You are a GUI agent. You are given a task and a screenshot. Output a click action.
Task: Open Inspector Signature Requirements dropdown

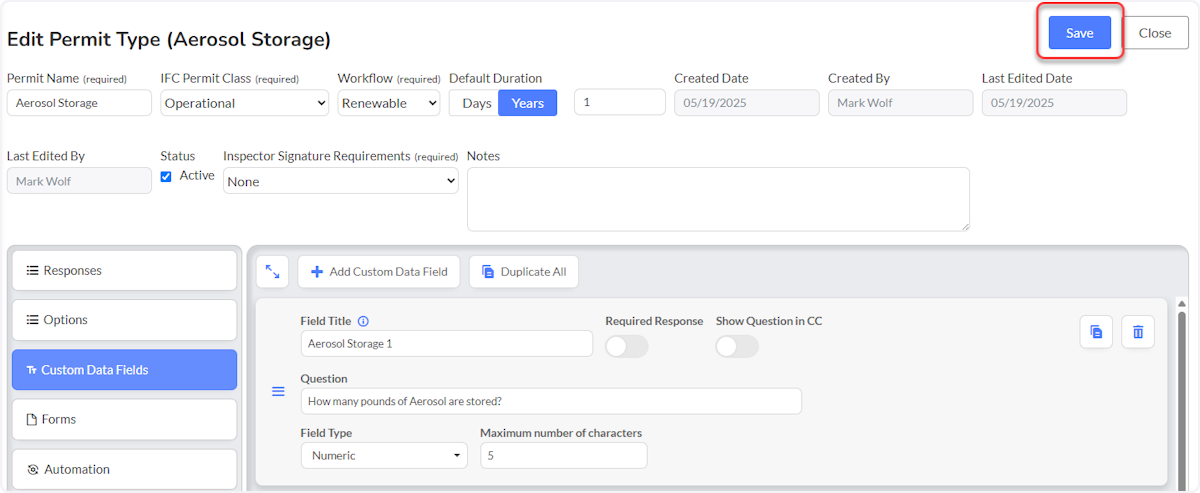coord(341,181)
